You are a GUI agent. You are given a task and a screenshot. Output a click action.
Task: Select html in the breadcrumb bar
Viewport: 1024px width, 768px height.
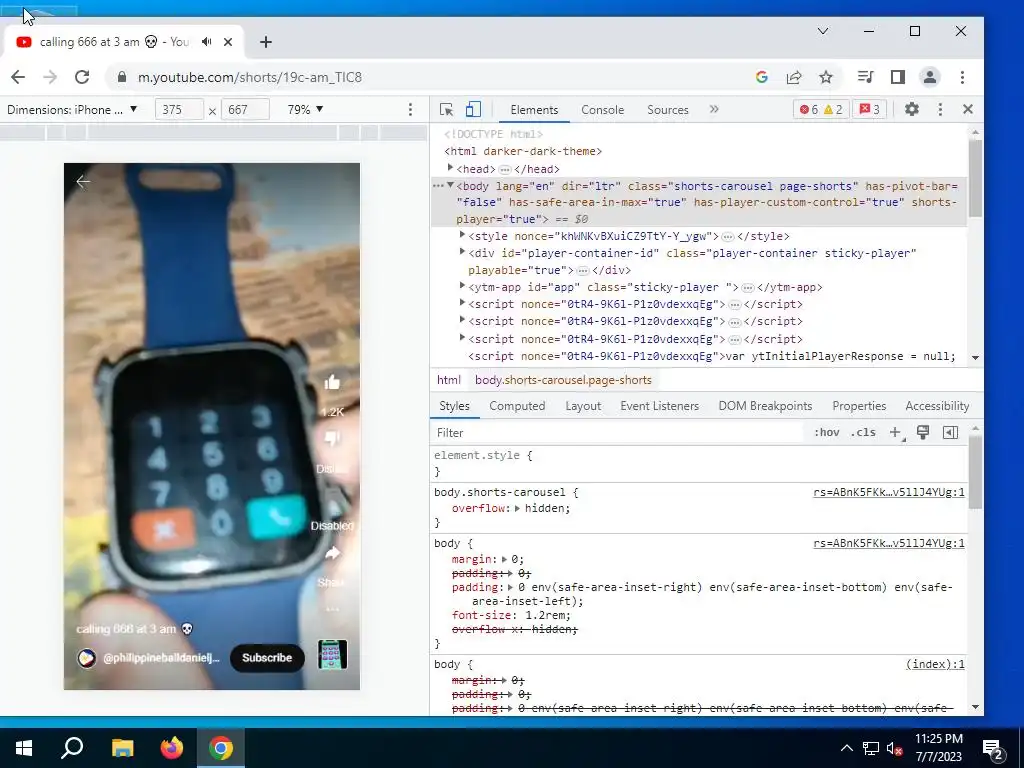pos(449,380)
